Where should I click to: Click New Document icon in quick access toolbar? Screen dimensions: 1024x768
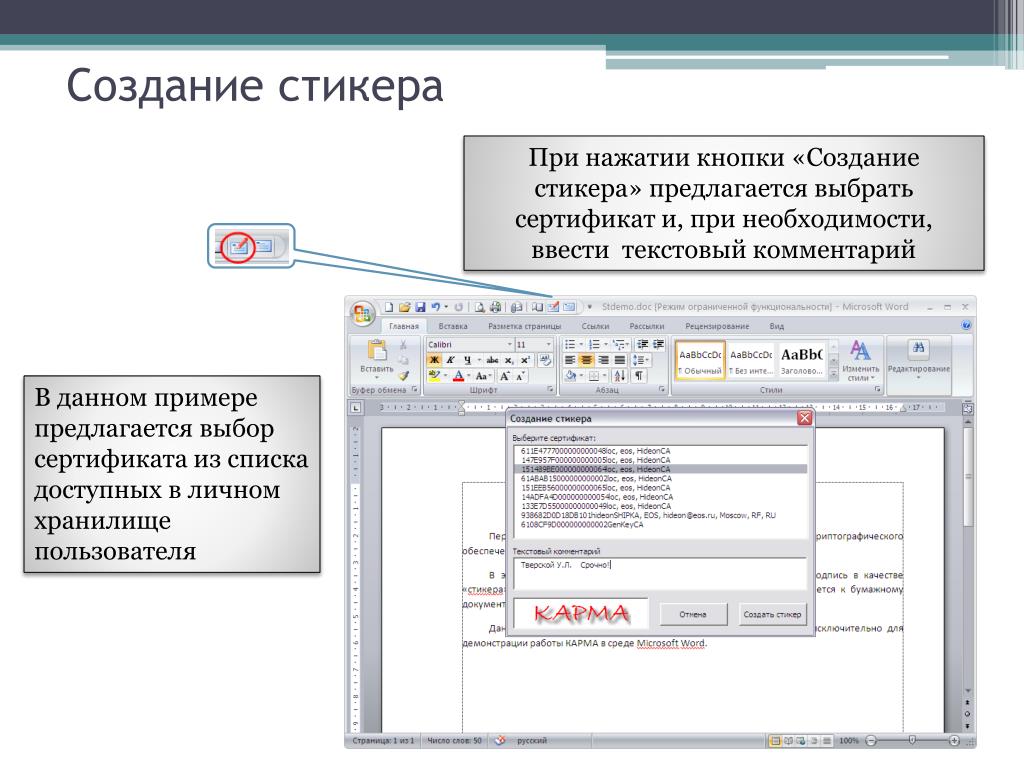click(x=389, y=307)
